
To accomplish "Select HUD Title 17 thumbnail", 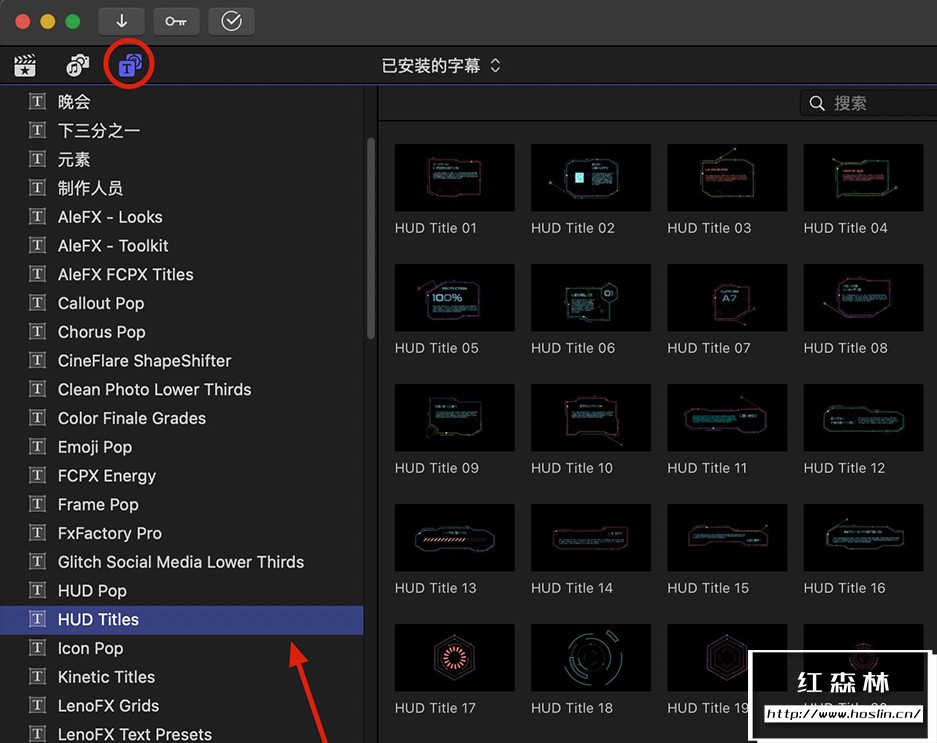I will point(455,658).
